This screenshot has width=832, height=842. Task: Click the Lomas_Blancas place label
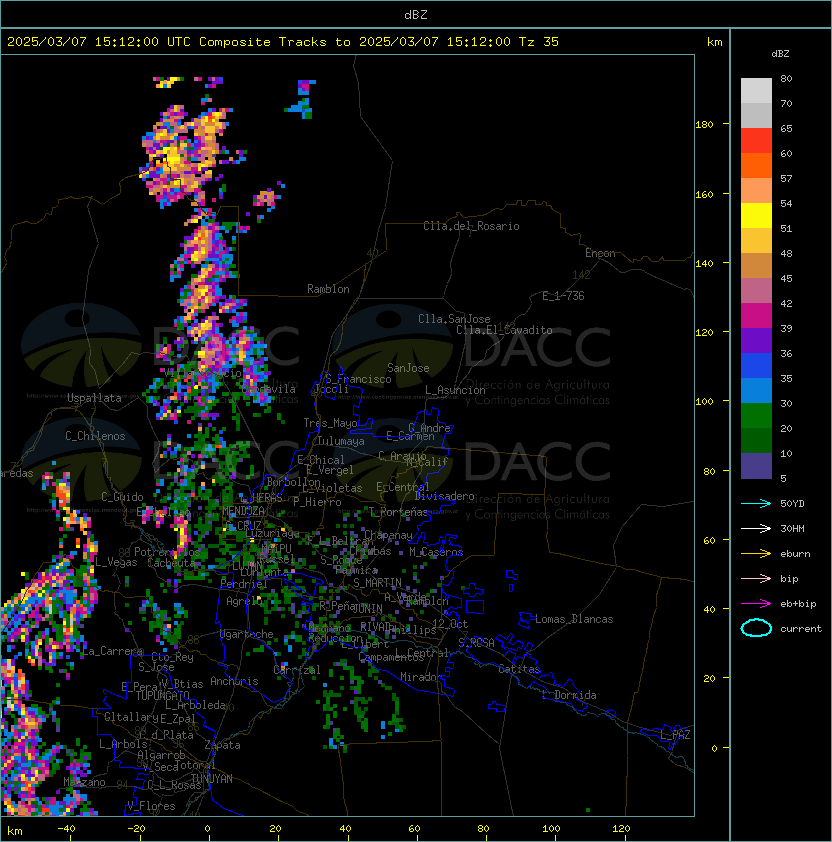coord(574,619)
